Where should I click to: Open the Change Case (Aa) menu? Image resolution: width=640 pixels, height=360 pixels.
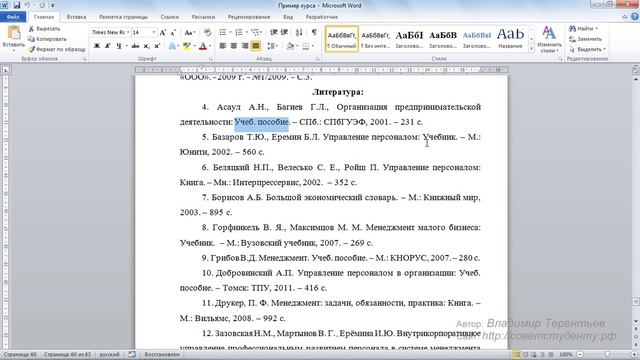click(189, 33)
